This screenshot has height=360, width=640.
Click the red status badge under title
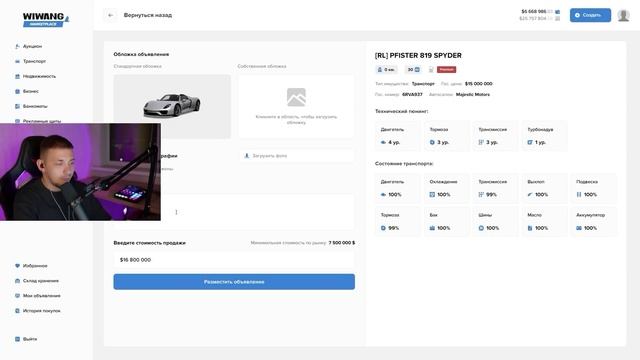(x=447, y=70)
